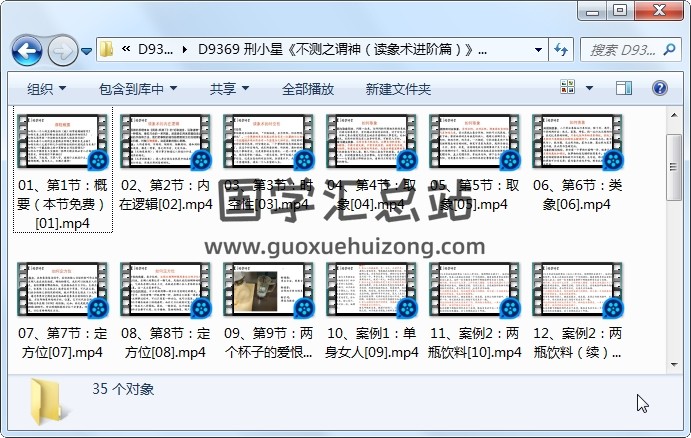691x438 pixels.
Task: Open the view options dropdown arrow
Action: point(590,88)
